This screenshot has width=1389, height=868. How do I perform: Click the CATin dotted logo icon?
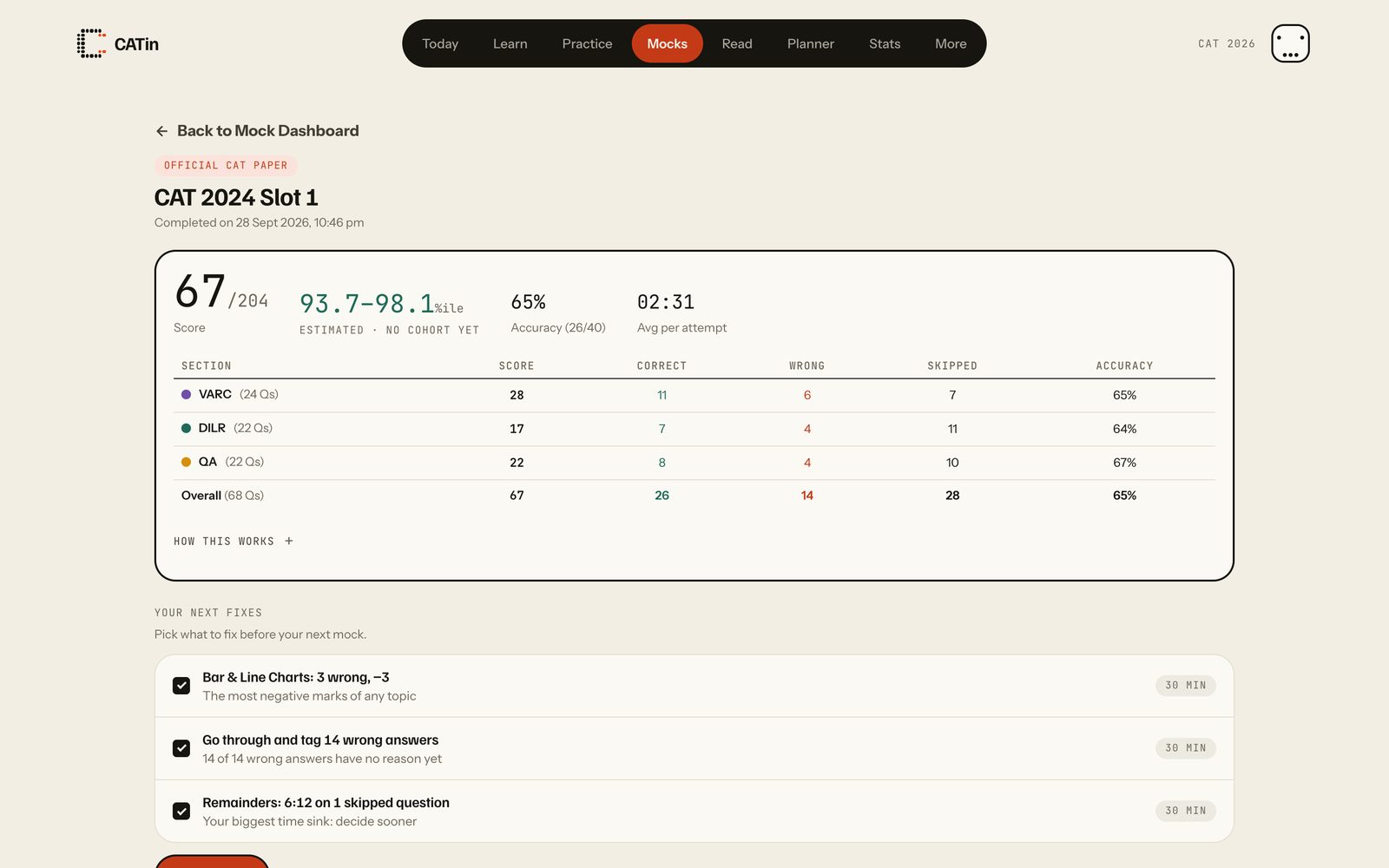(x=91, y=43)
